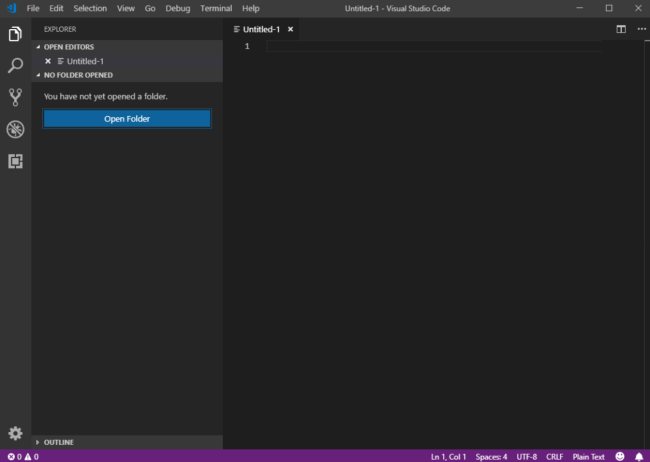Open the Terminal menu
The image size is (650, 462).
[216, 8]
